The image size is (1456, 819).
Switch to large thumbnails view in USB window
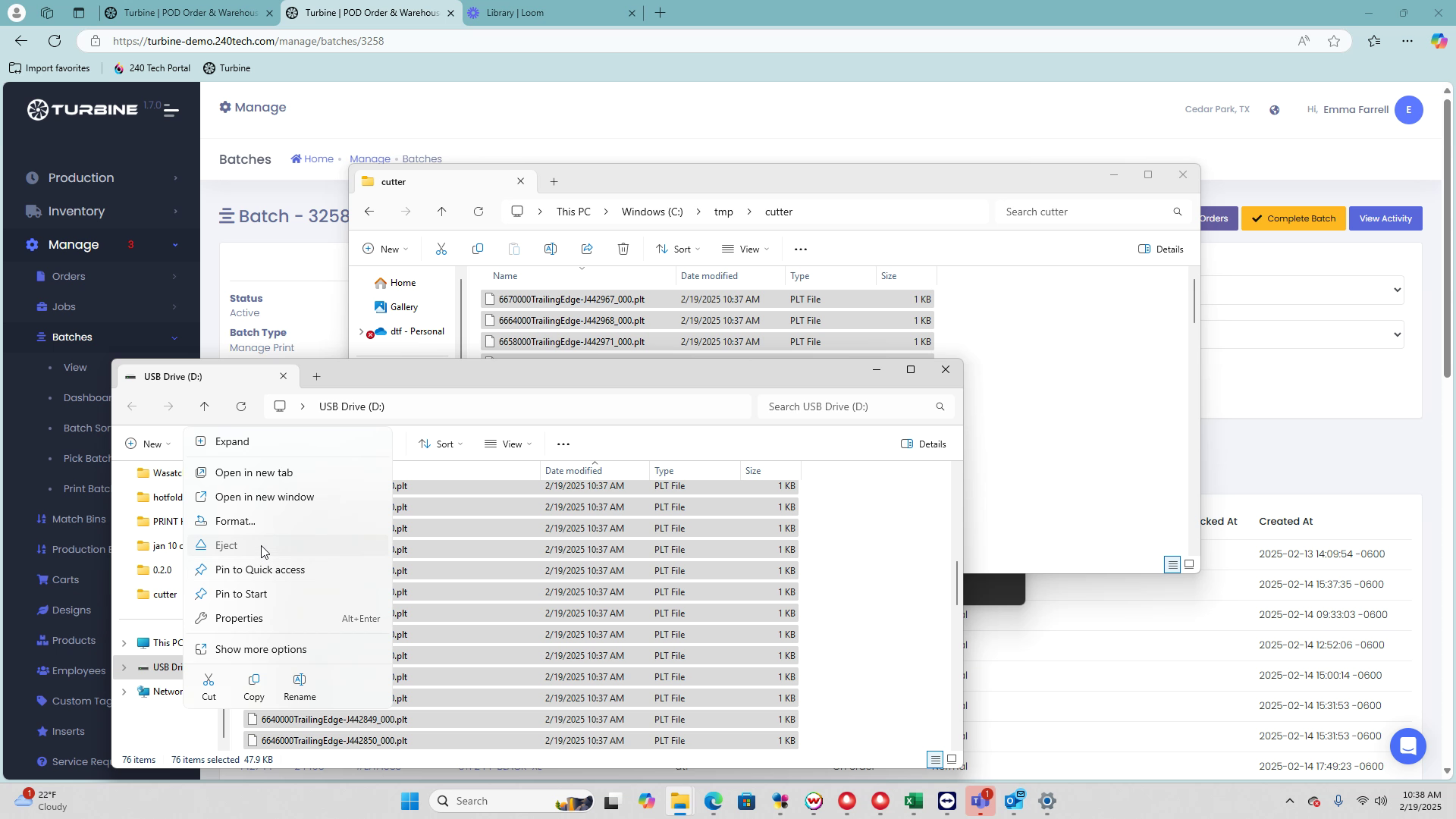point(952,759)
